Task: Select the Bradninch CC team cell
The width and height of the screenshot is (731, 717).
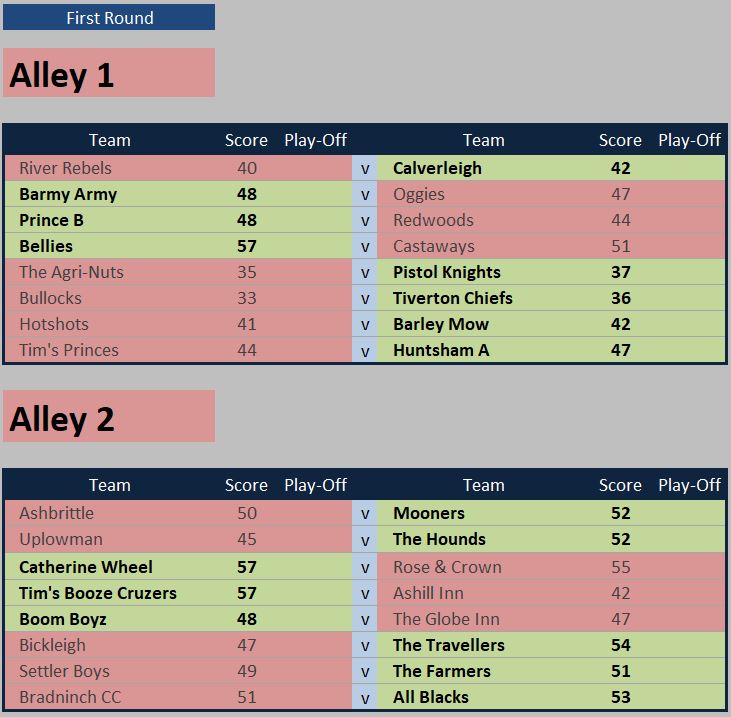Action: coord(110,697)
